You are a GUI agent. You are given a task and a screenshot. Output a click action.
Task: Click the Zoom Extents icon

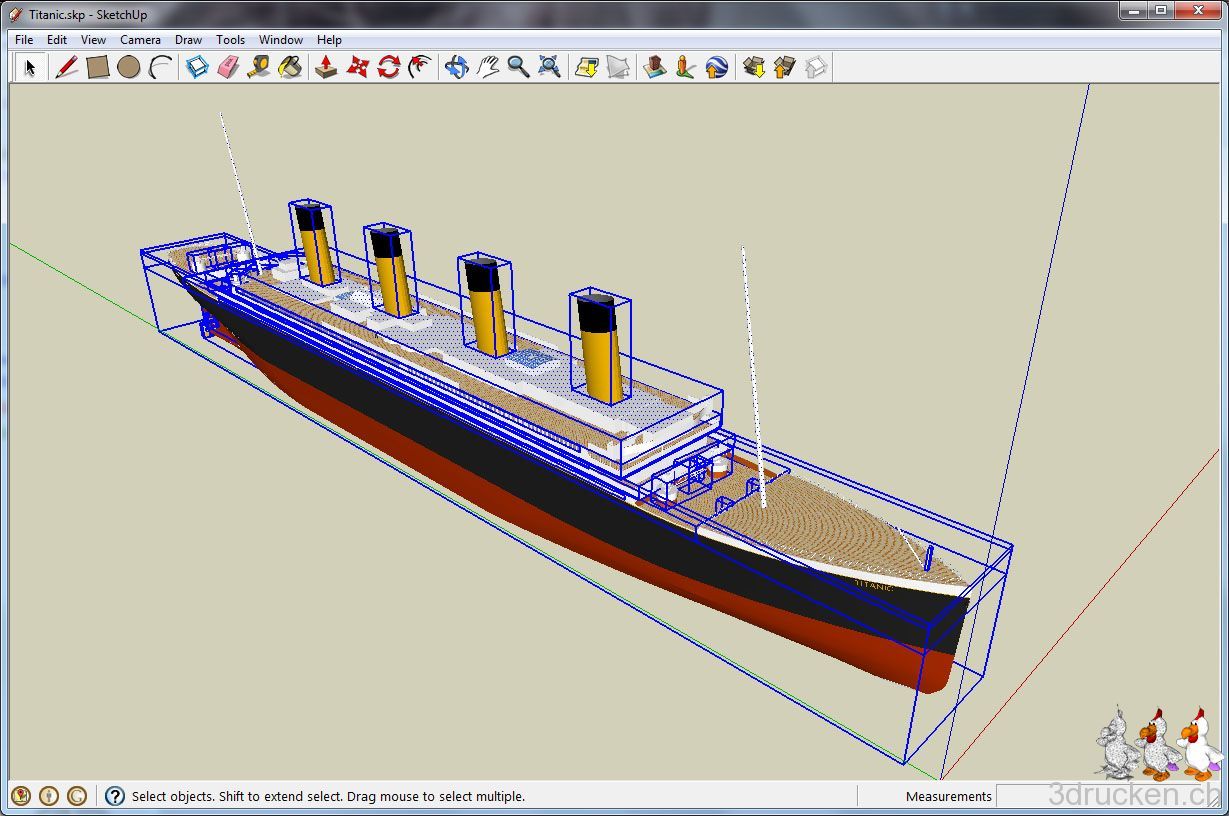pyautogui.click(x=549, y=67)
